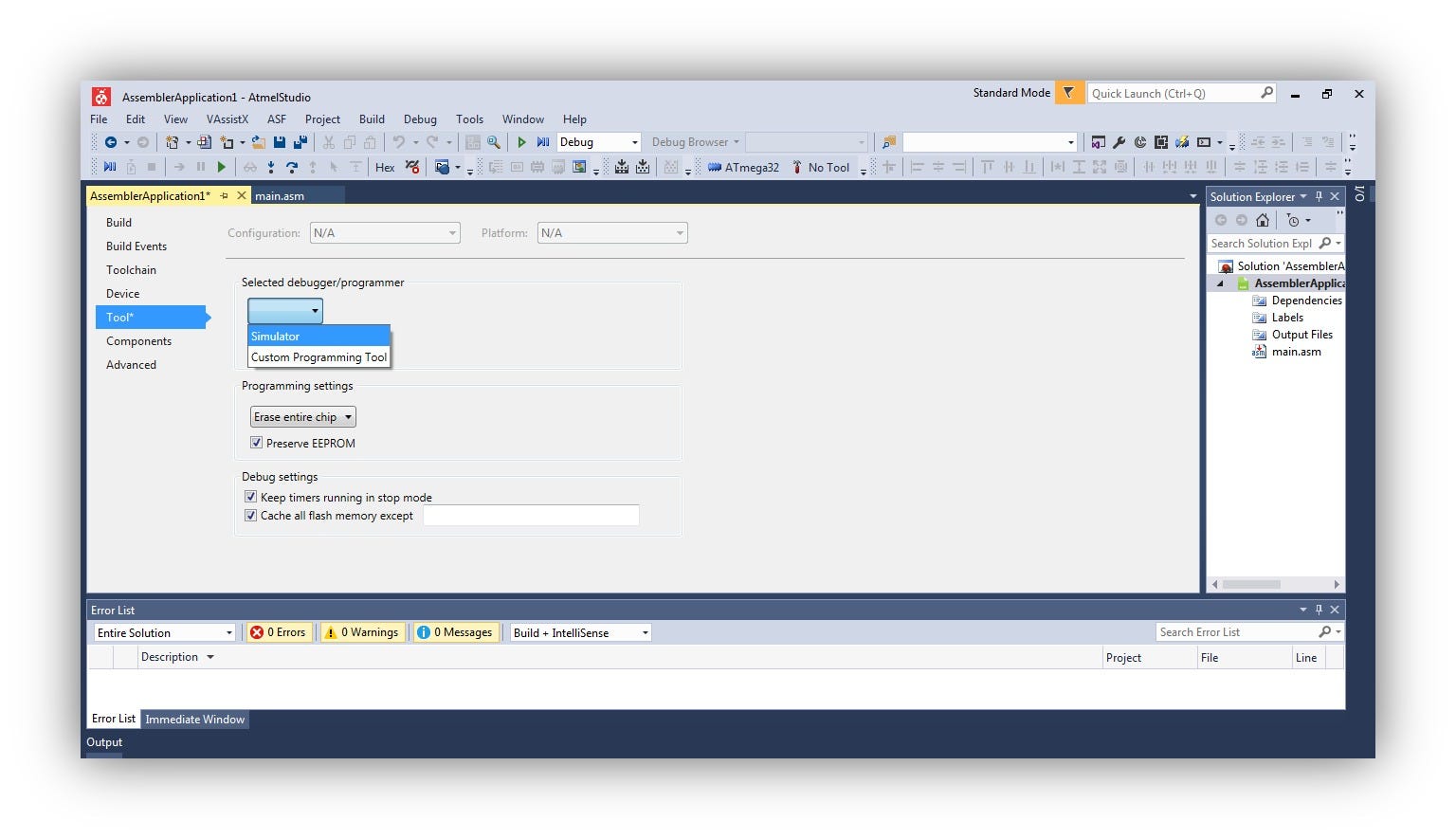Toggle Preserve EEPROM checkbox

256,443
